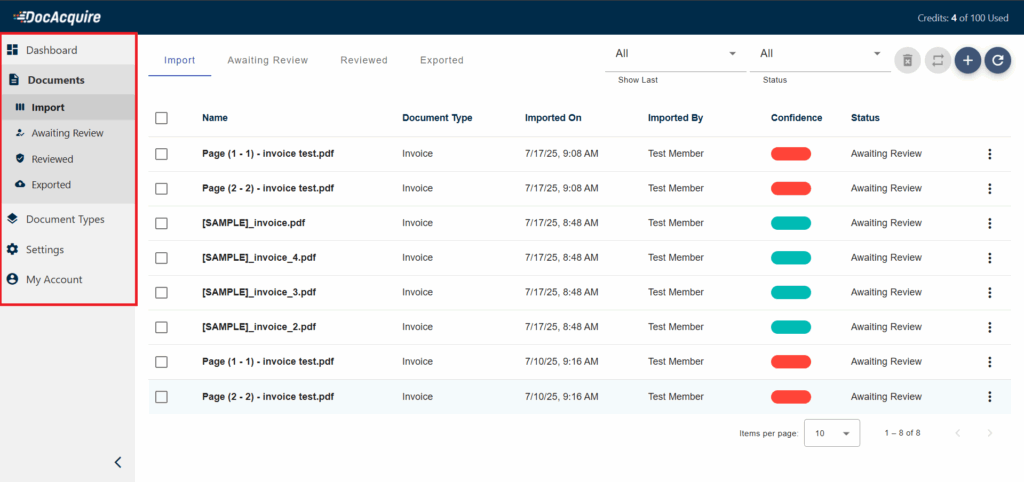Image resolution: width=1024 pixels, height=482 pixels.
Task: Toggle the select-all checkbox in header
Action: (162, 118)
